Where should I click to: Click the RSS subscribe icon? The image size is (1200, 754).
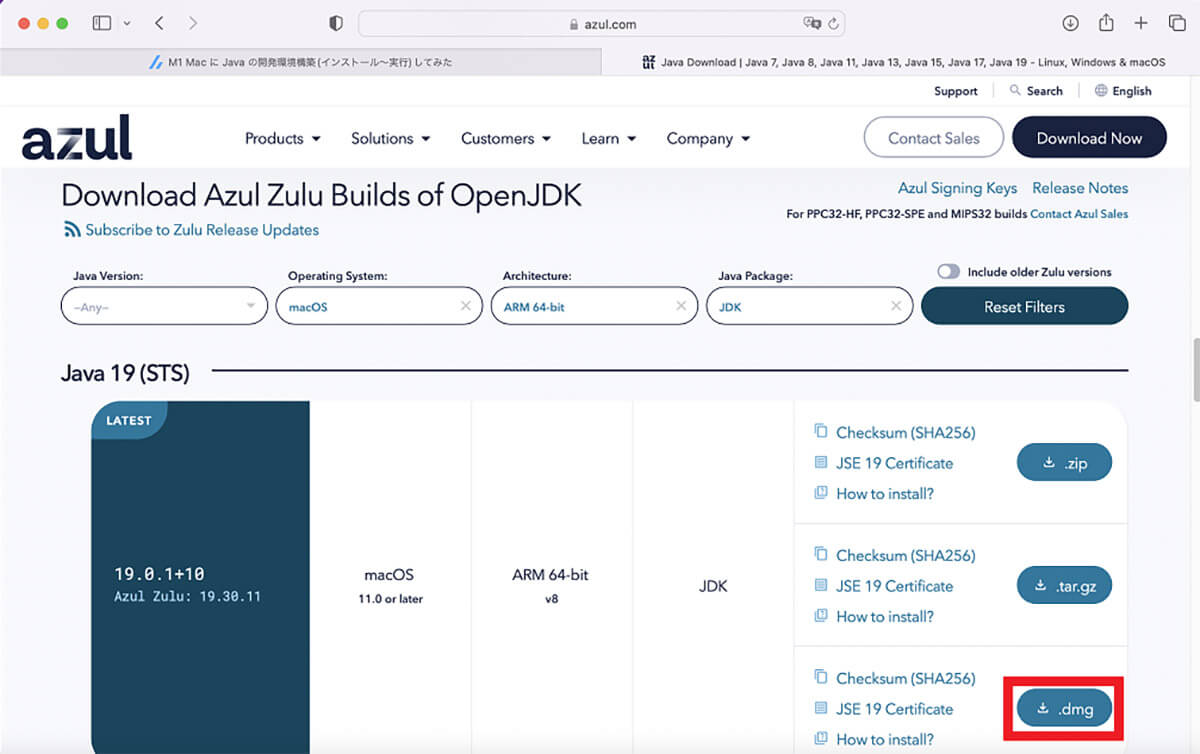pos(72,230)
